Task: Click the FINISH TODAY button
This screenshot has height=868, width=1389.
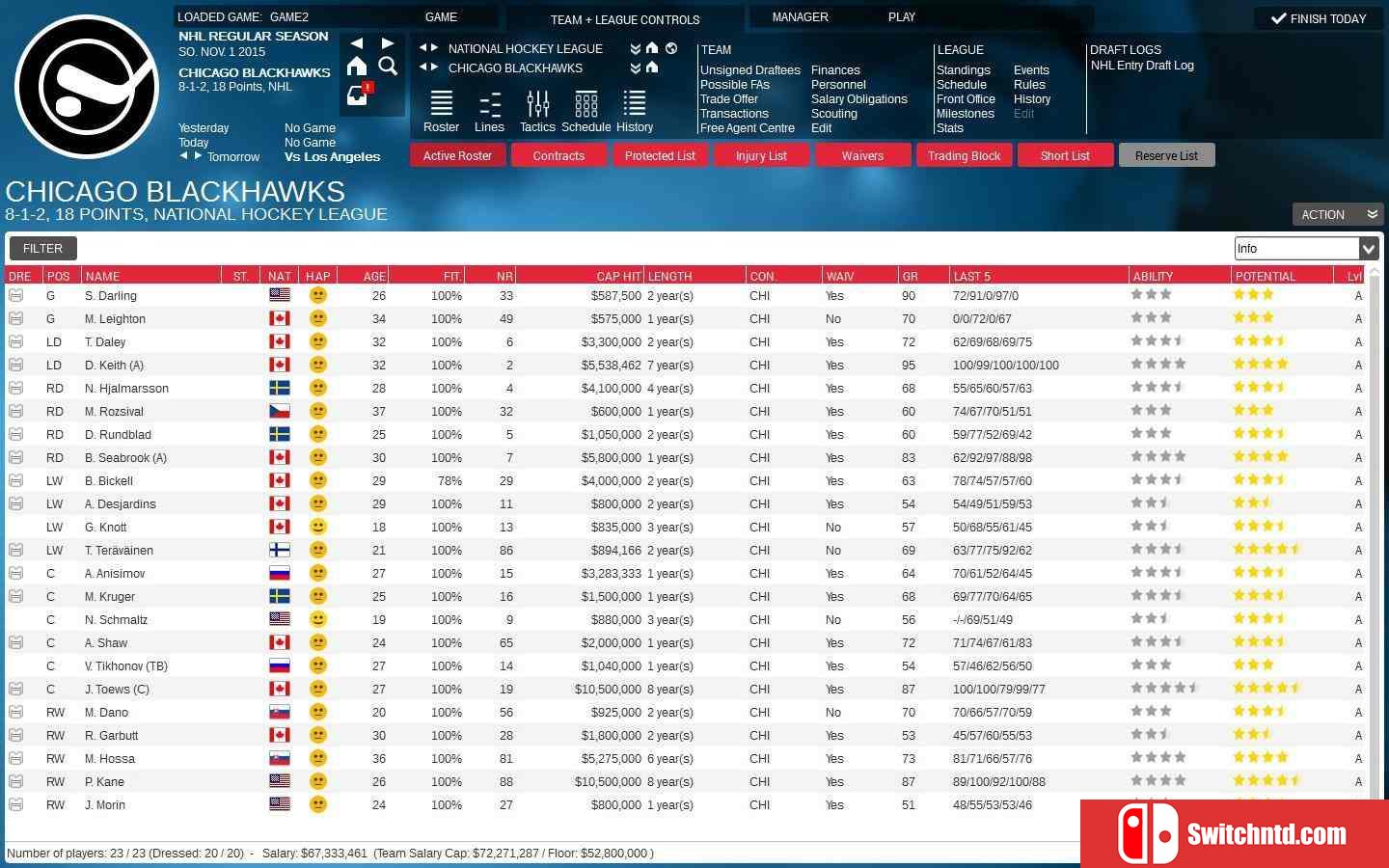Action: pos(1319,18)
